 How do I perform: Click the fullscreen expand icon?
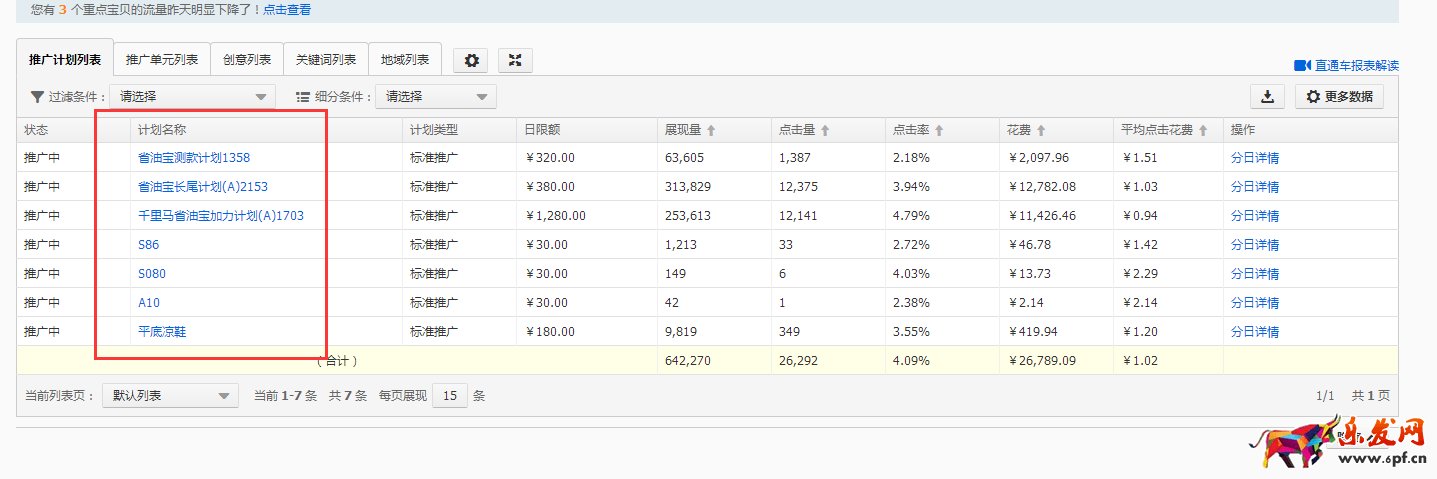click(515, 60)
